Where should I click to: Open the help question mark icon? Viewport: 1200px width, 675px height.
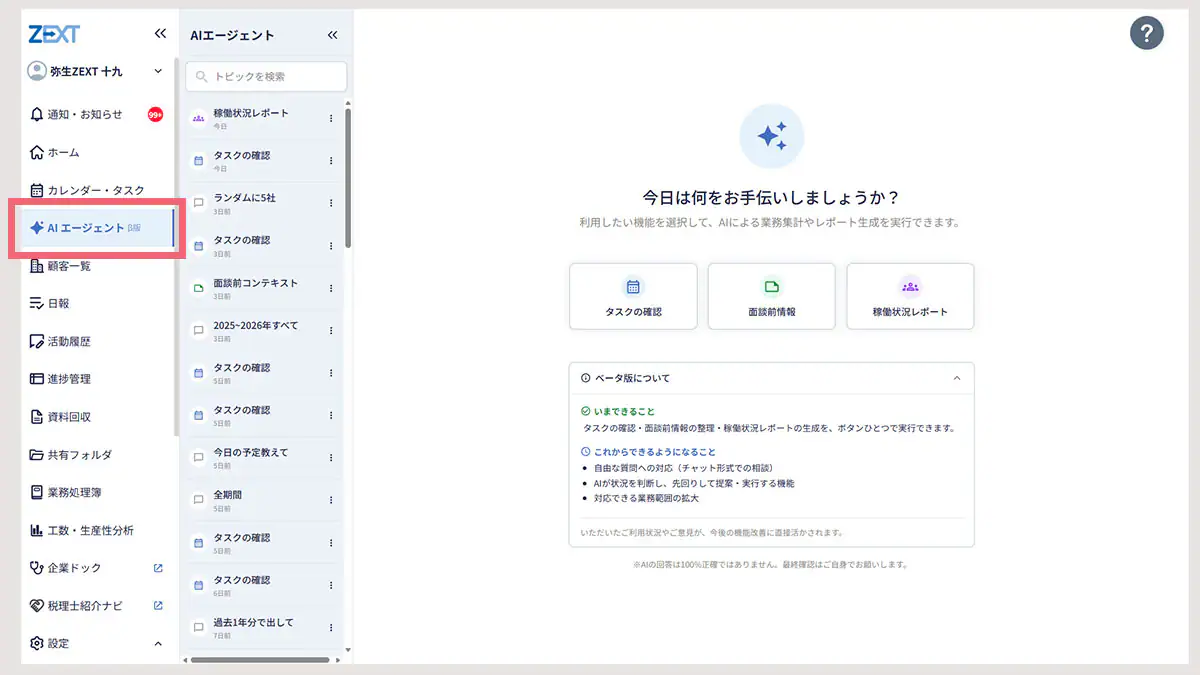point(1147,33)
